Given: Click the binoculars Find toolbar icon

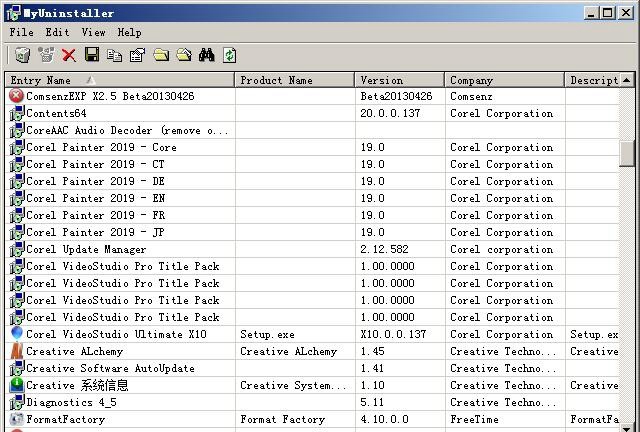Looking at the screenshot, I should click(207, 55).
